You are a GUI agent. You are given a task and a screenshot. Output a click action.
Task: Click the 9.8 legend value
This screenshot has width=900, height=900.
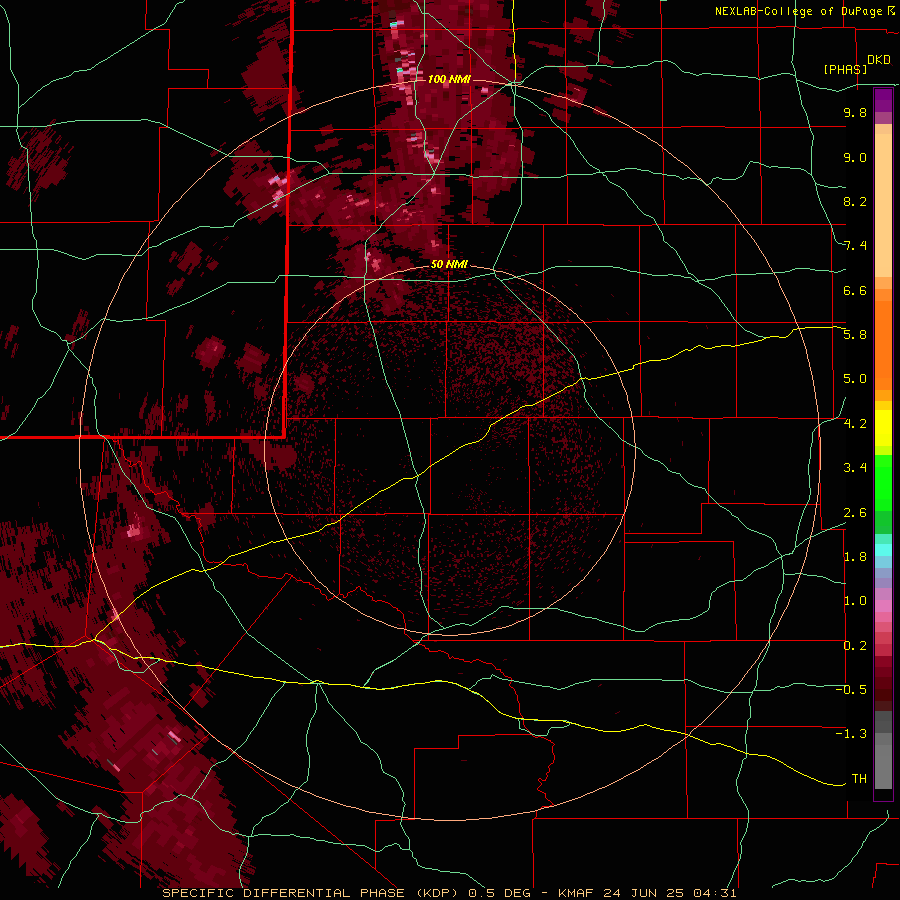(x=855, y=112)
